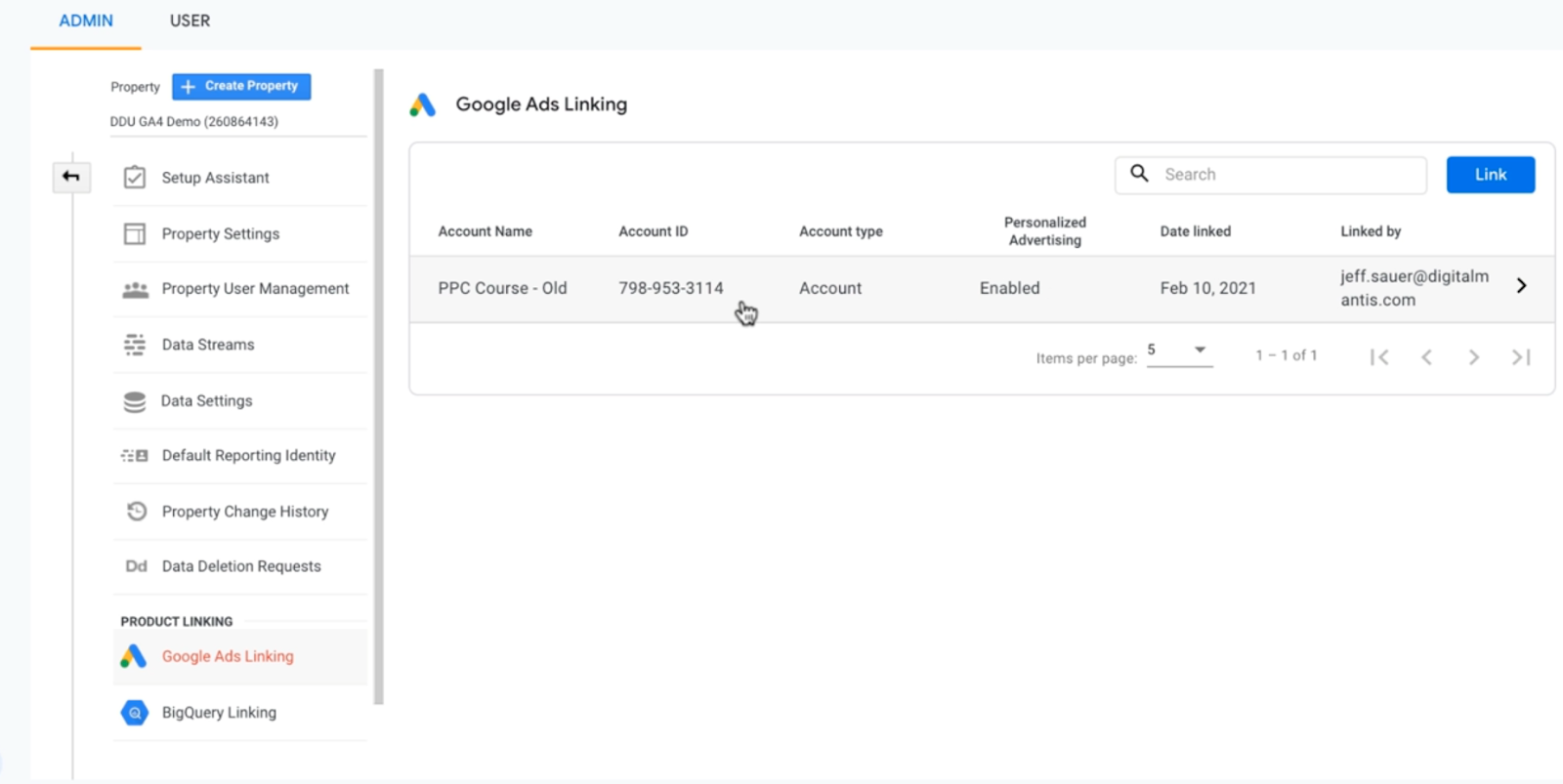Click the Create Property button
The width and height of the screenshot is (1563, 784).
(x=241, y=87)
